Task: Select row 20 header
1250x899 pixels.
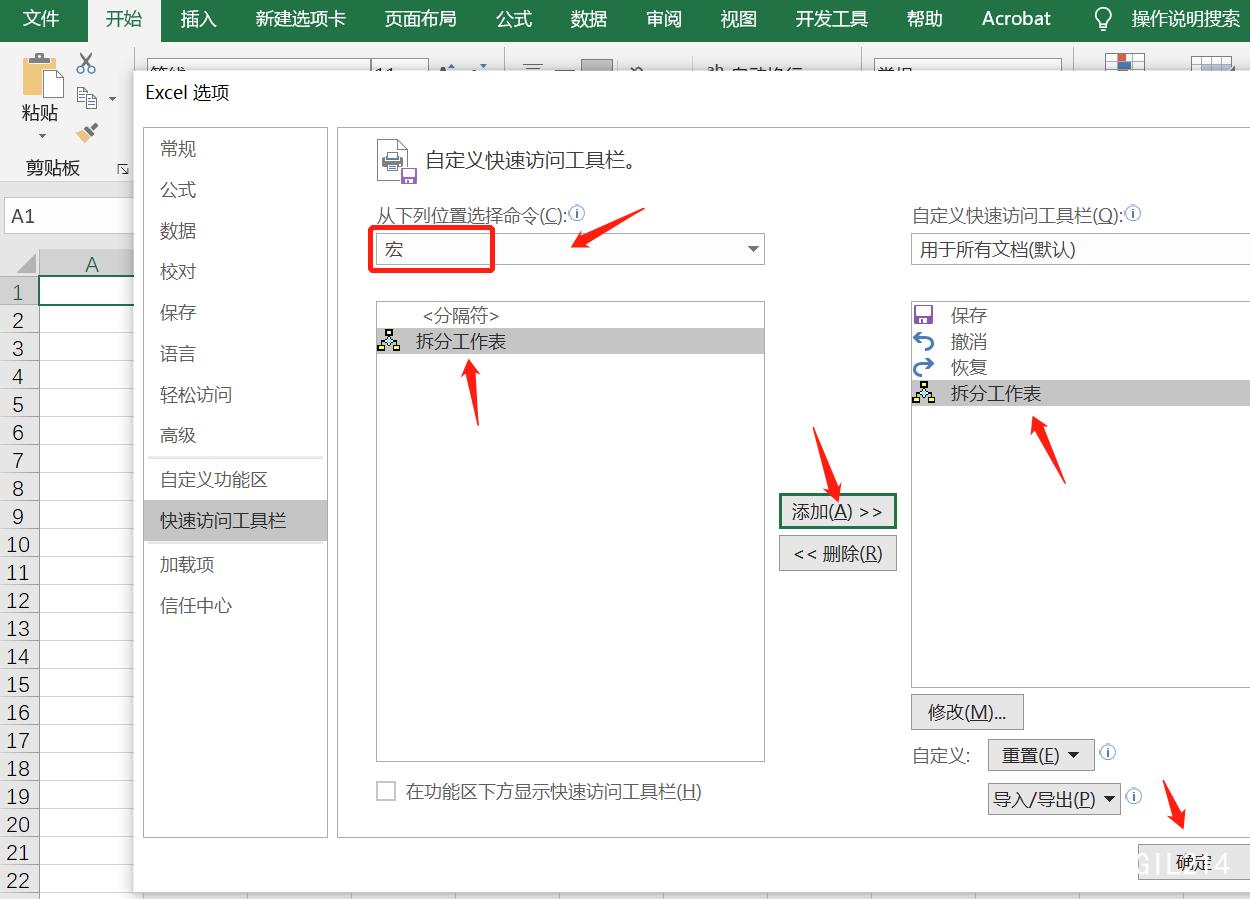Action: click(18, 824)
